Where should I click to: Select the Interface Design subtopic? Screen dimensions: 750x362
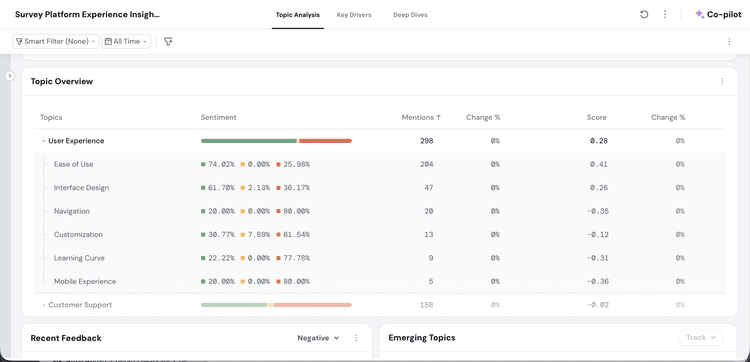pyautogui.click(x=81, y=187)
